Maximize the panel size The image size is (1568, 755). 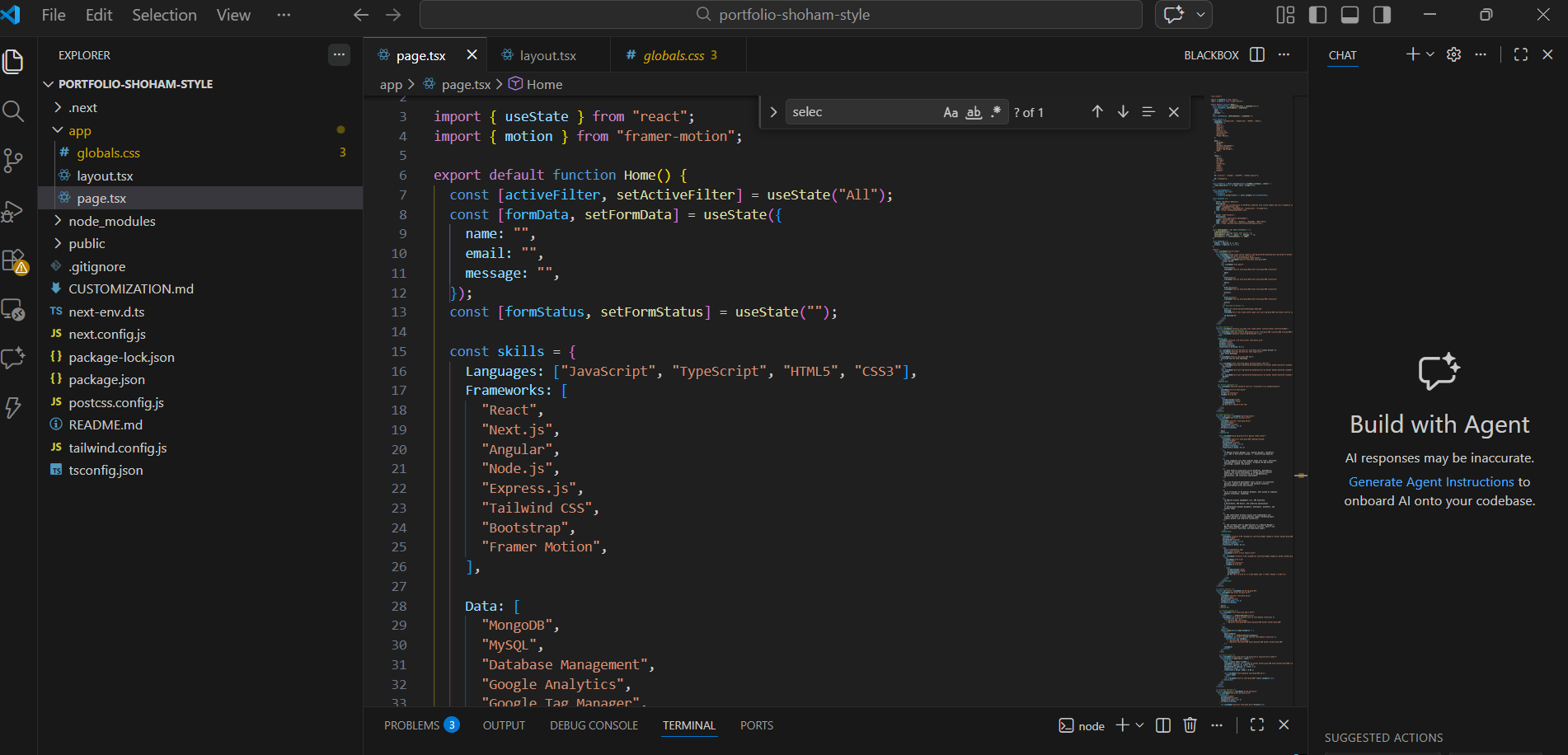click(x=1256, y=725)
